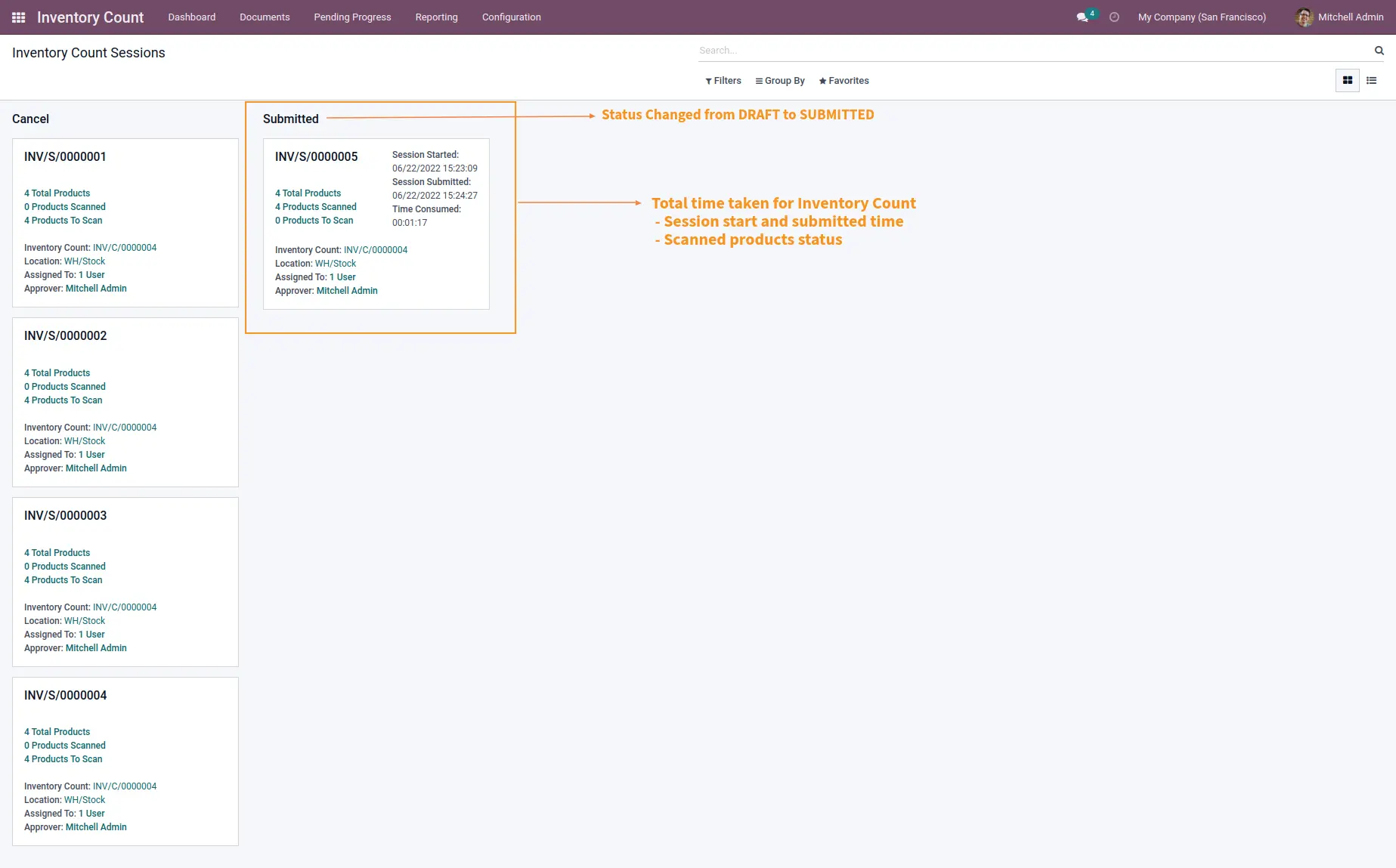Open session card INV/S/0000004
This screenshot has width=1396, height=868.
tap(125, 761)
